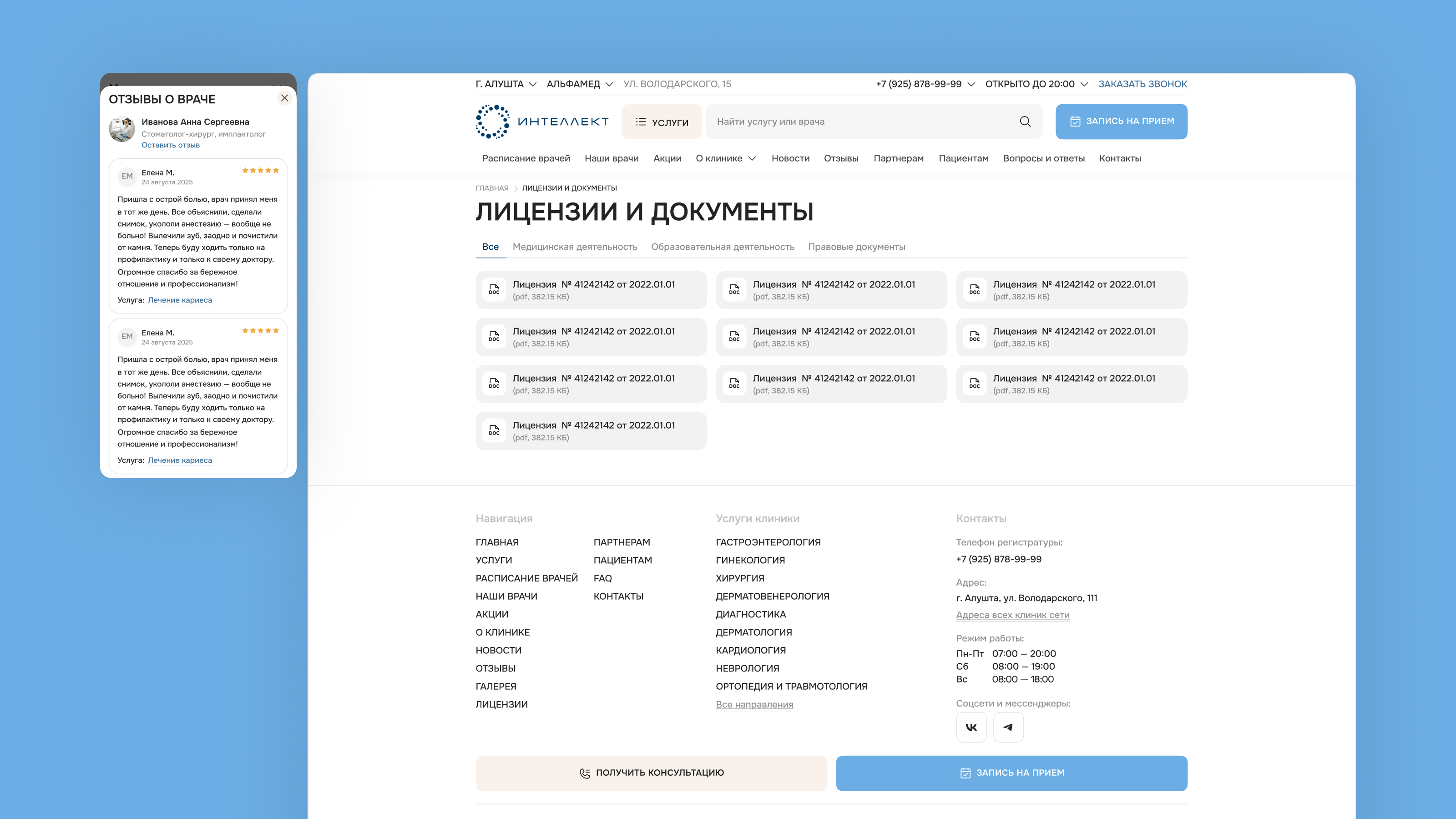Screen dimensions: 1456x819
Task: Expand the Альфамед clinic dropdown
Action: 579,84
